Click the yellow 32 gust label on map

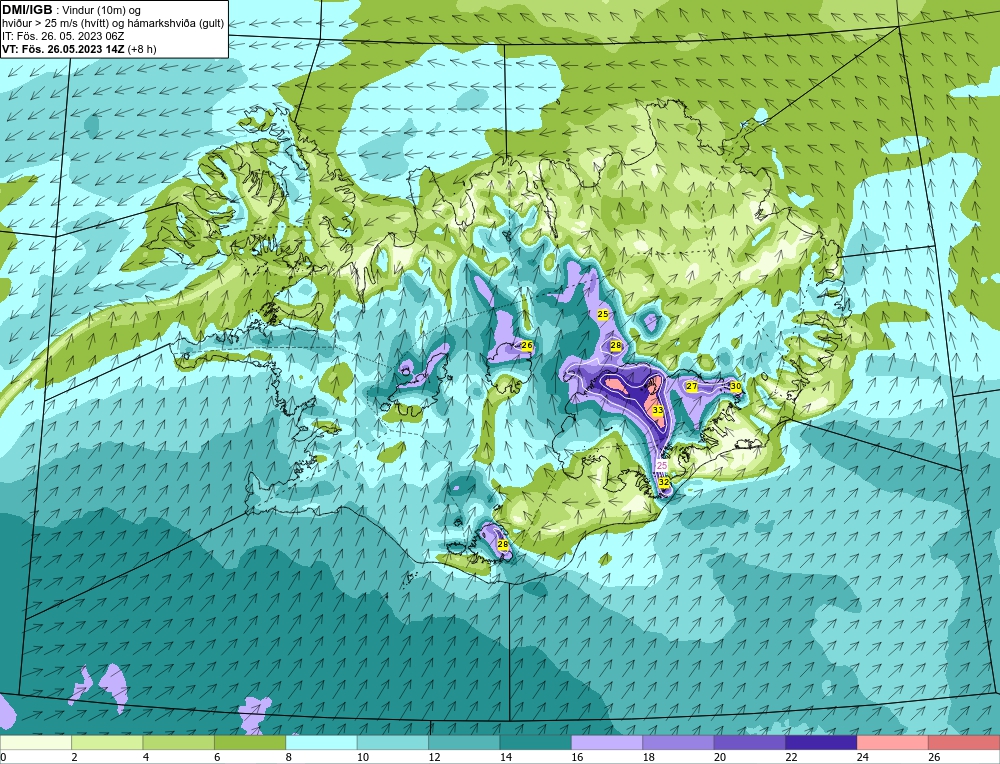coord(664,482)
